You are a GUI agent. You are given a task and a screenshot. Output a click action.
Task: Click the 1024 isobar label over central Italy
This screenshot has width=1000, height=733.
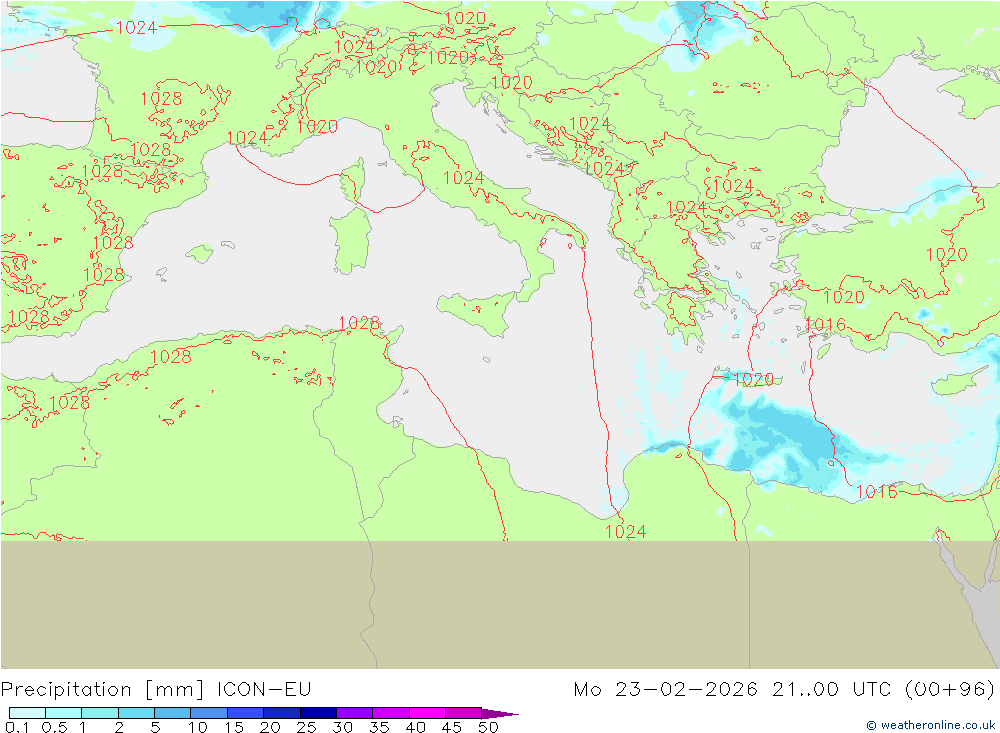pyautogui.click(x=464, y=178)
